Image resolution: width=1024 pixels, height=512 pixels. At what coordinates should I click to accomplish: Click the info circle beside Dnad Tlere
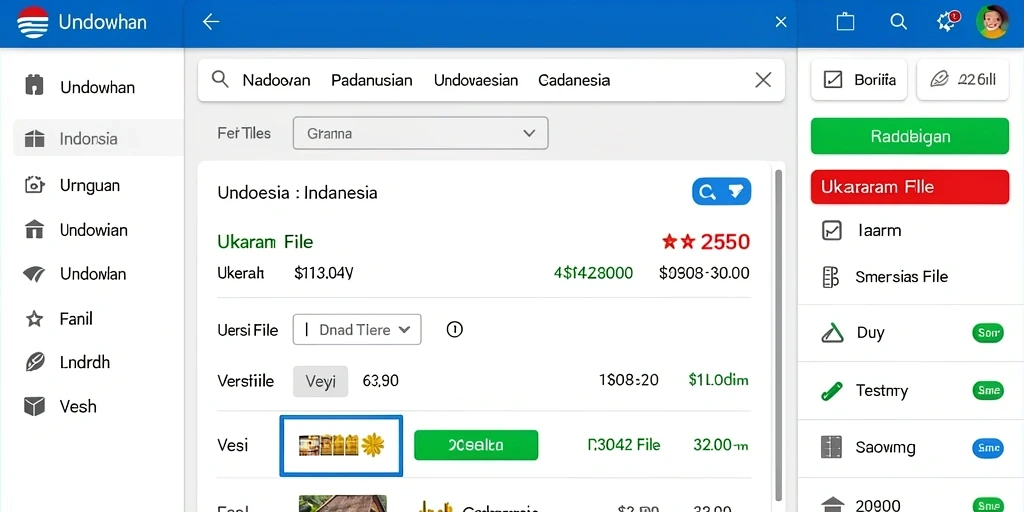point(455,329)
